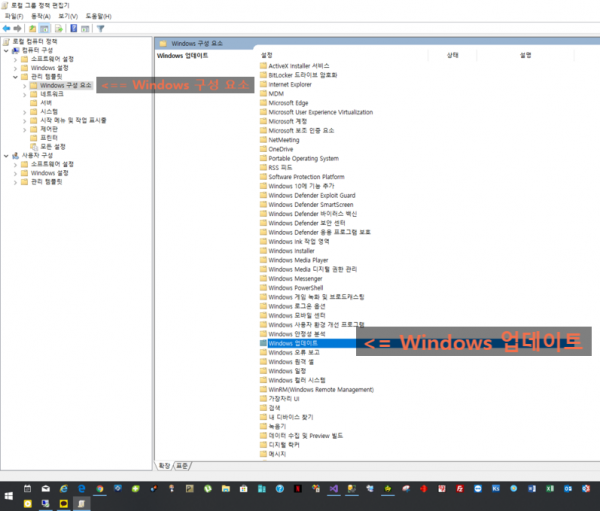Viewport: 600px width, 511px height.
Task: Select the Microsoft Edge folder
Action: tap(288, 103)
